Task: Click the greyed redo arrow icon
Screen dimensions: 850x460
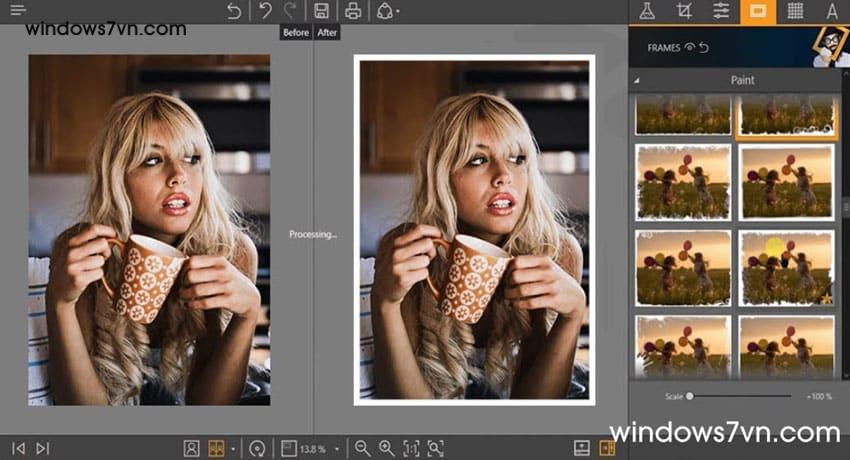Action: [x=290, y=10]
